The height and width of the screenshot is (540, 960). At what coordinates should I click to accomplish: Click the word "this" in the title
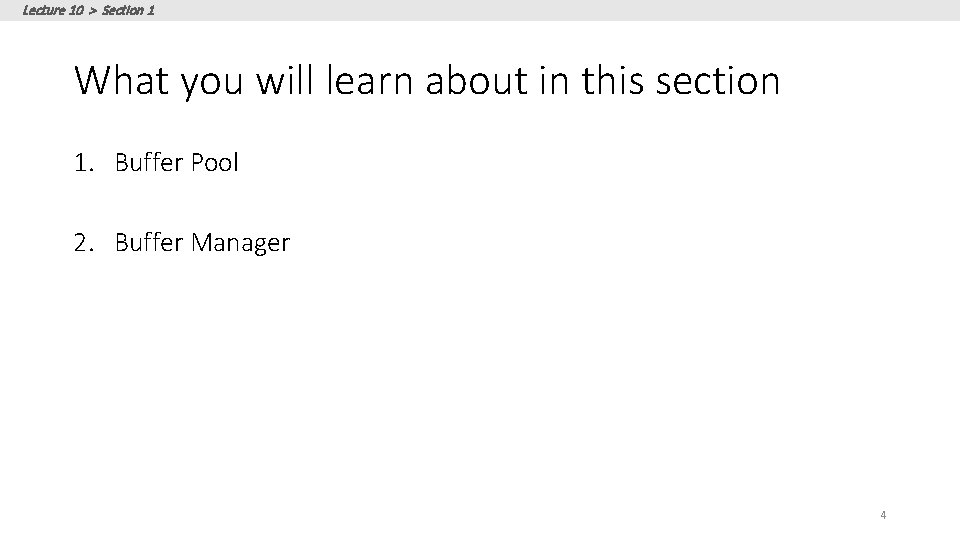pos(612,80)
